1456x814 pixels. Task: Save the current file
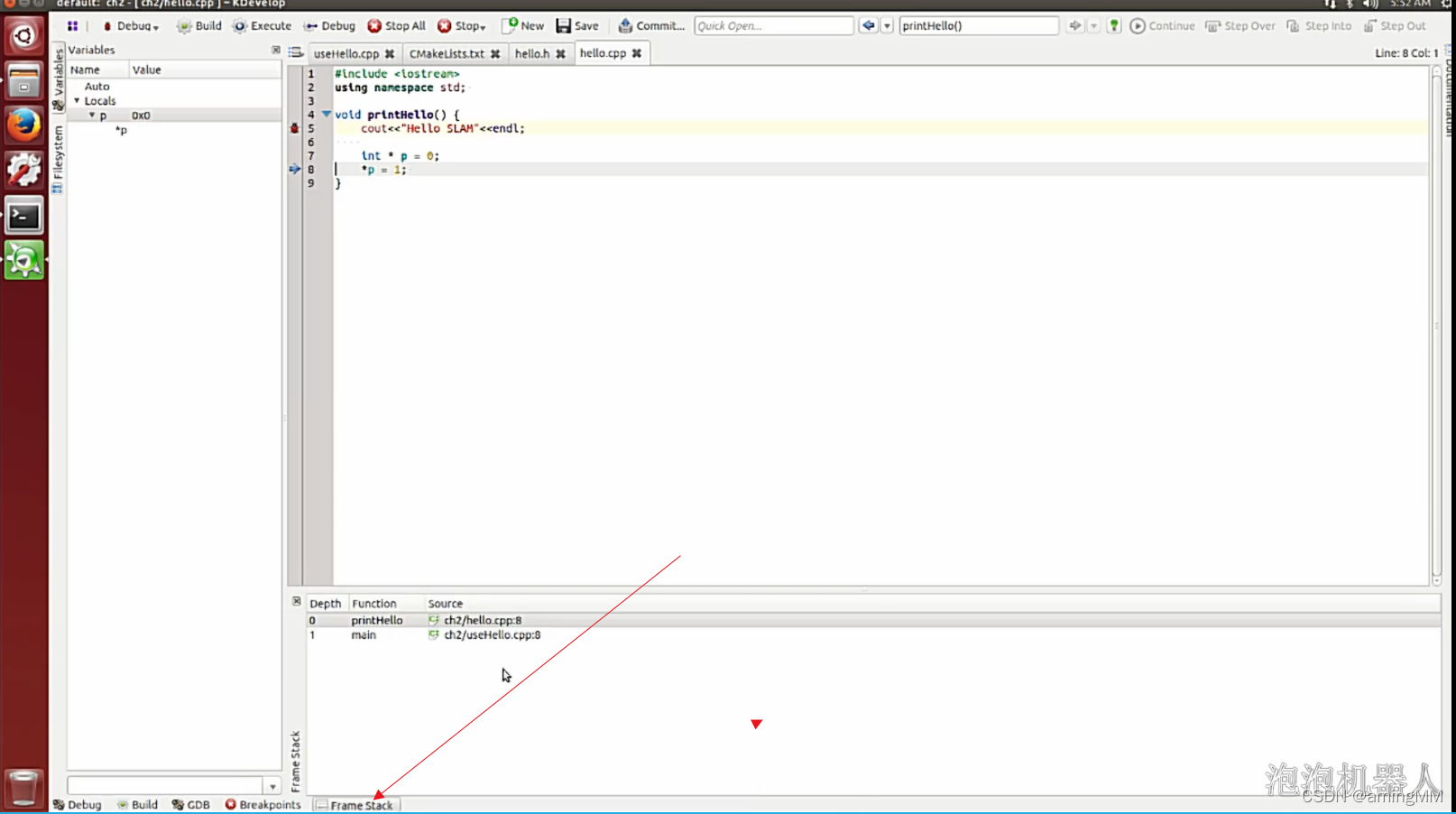pyautogui.click(x=577, y=26)
